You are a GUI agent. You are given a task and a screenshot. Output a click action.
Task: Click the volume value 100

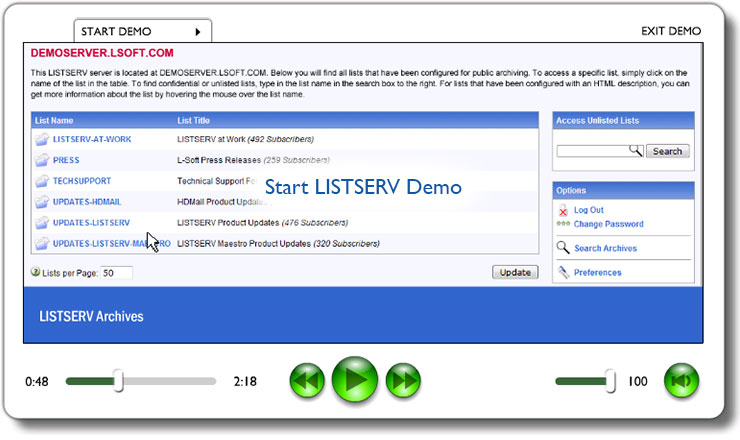[638, 381]
